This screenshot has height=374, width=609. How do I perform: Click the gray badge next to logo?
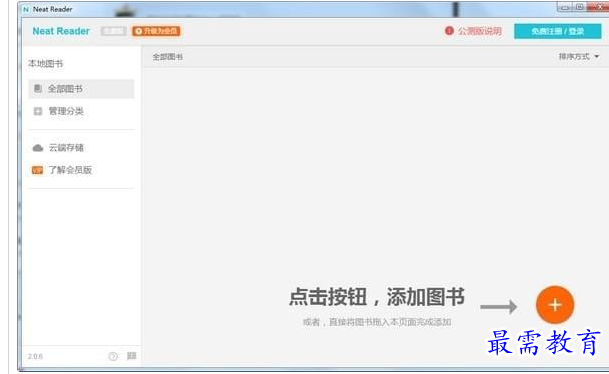(x=113, y=31)
